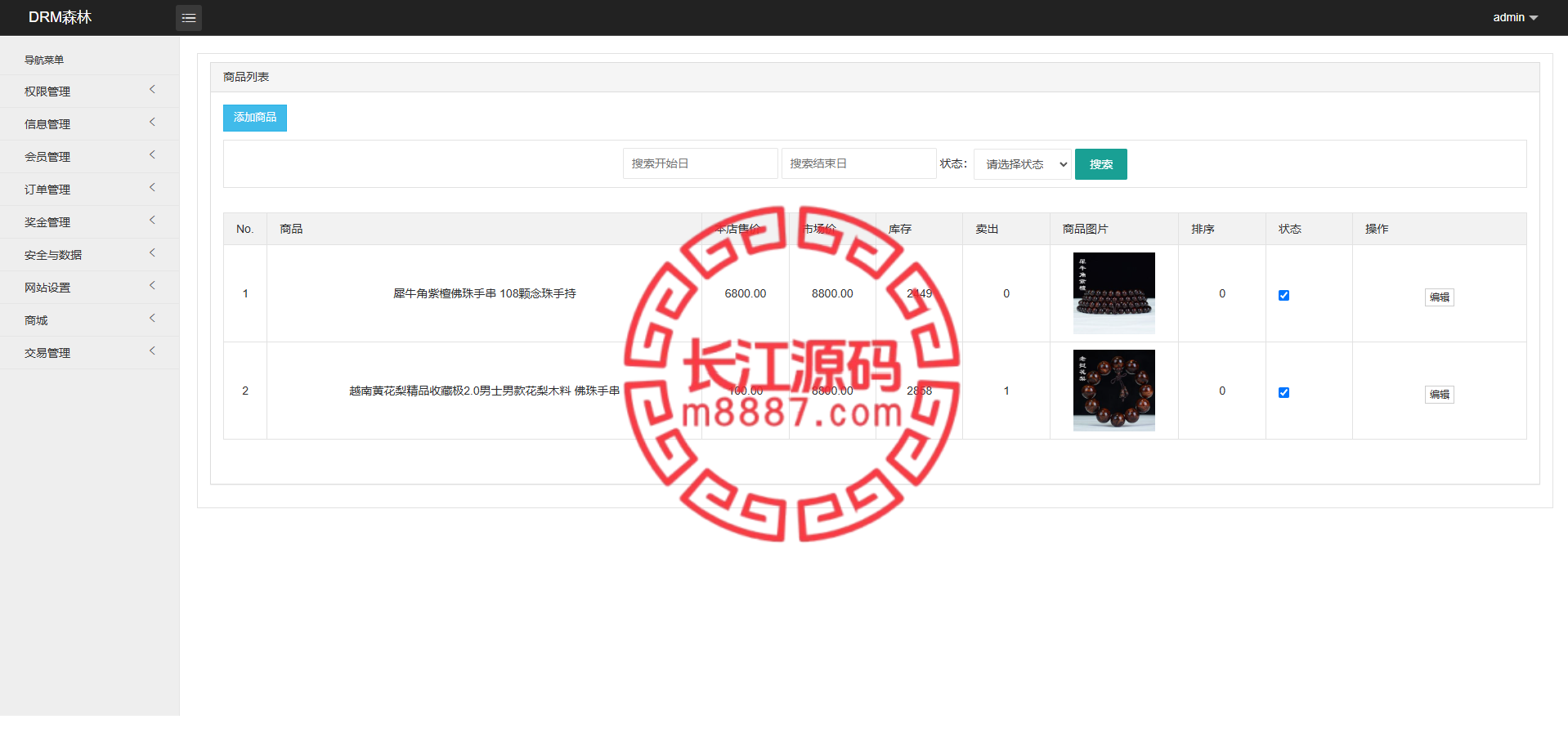The height and width of the screenshot is (746, 1568).
Task: Click the 添加商品 button
Action: click(x=255, y=118)
